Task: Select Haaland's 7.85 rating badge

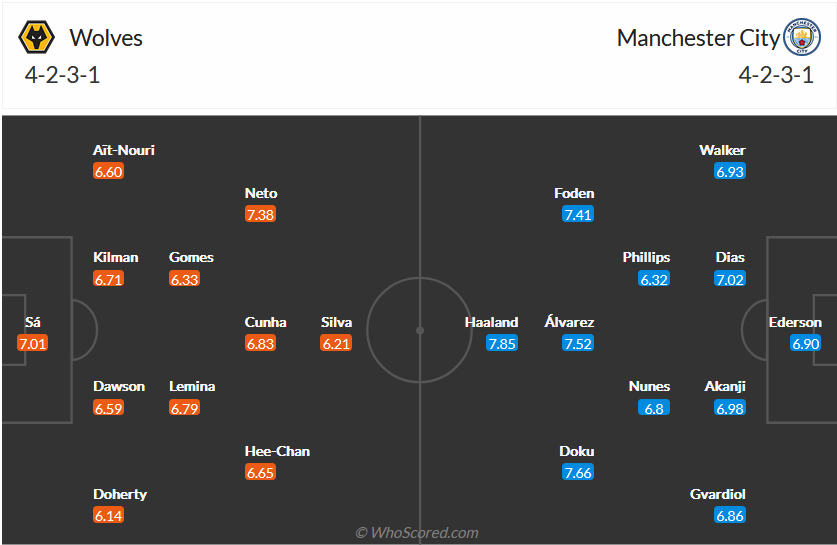Action: (x=502, y=343)
